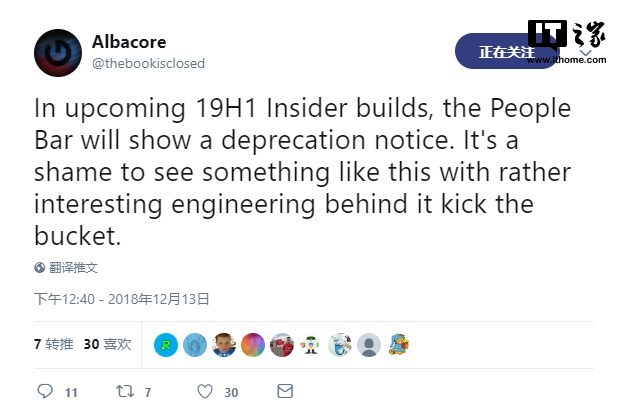Open direct message envelope icon
This screenshot has height=406, width=633.
[x=283, y=392]
